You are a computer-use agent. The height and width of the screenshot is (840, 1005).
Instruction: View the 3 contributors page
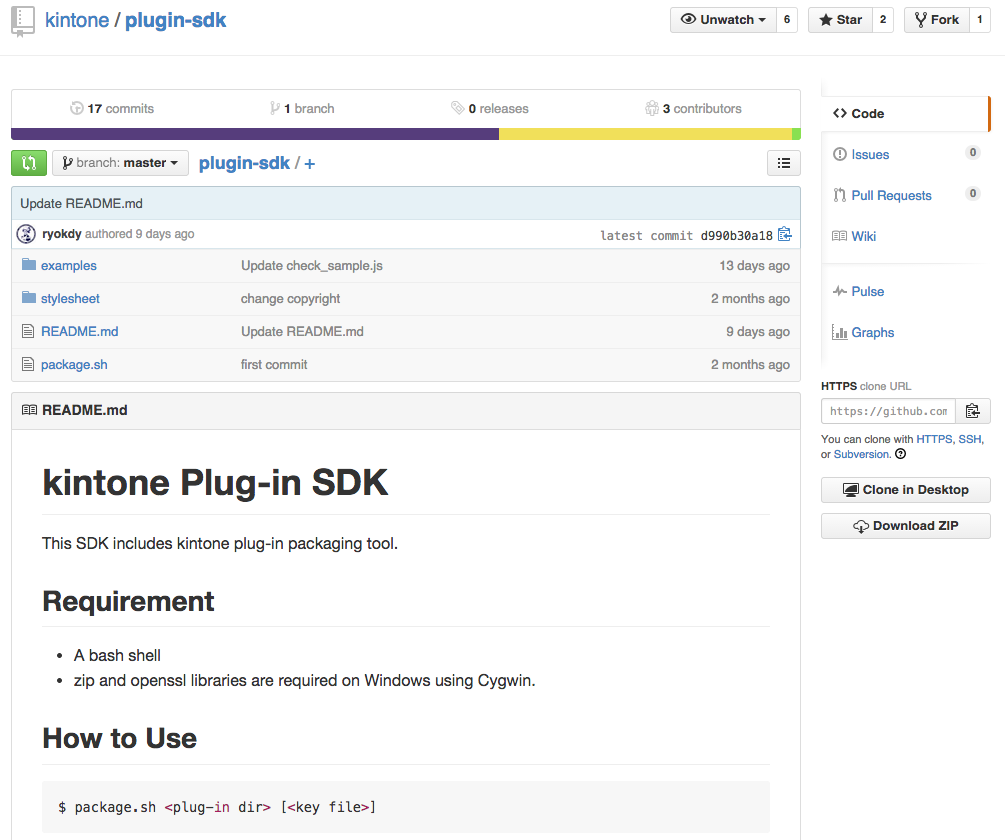tap(694, 108)
